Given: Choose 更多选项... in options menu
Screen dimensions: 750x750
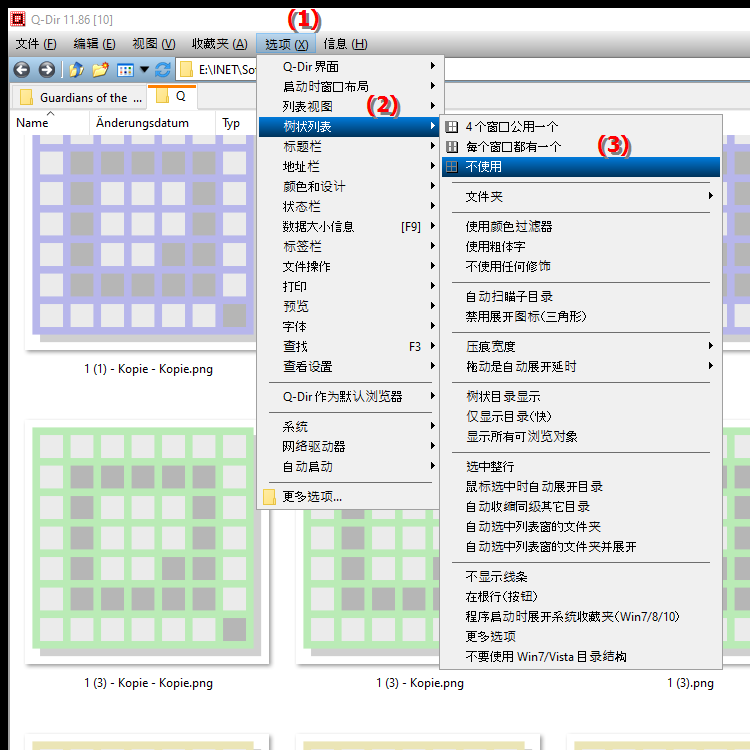Looking at the screenshot, I should 349,497.
